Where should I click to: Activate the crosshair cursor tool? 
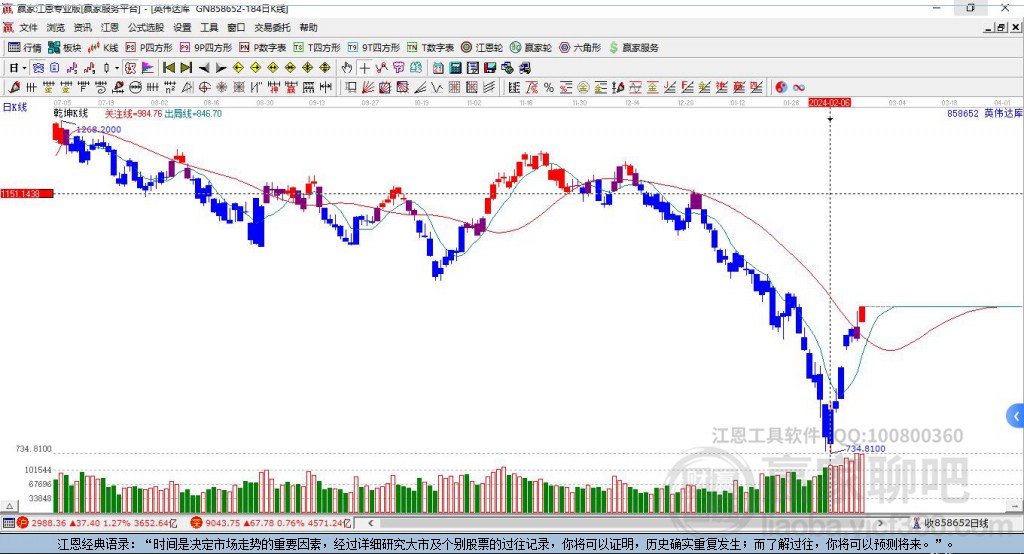click(x=364, y=68)
